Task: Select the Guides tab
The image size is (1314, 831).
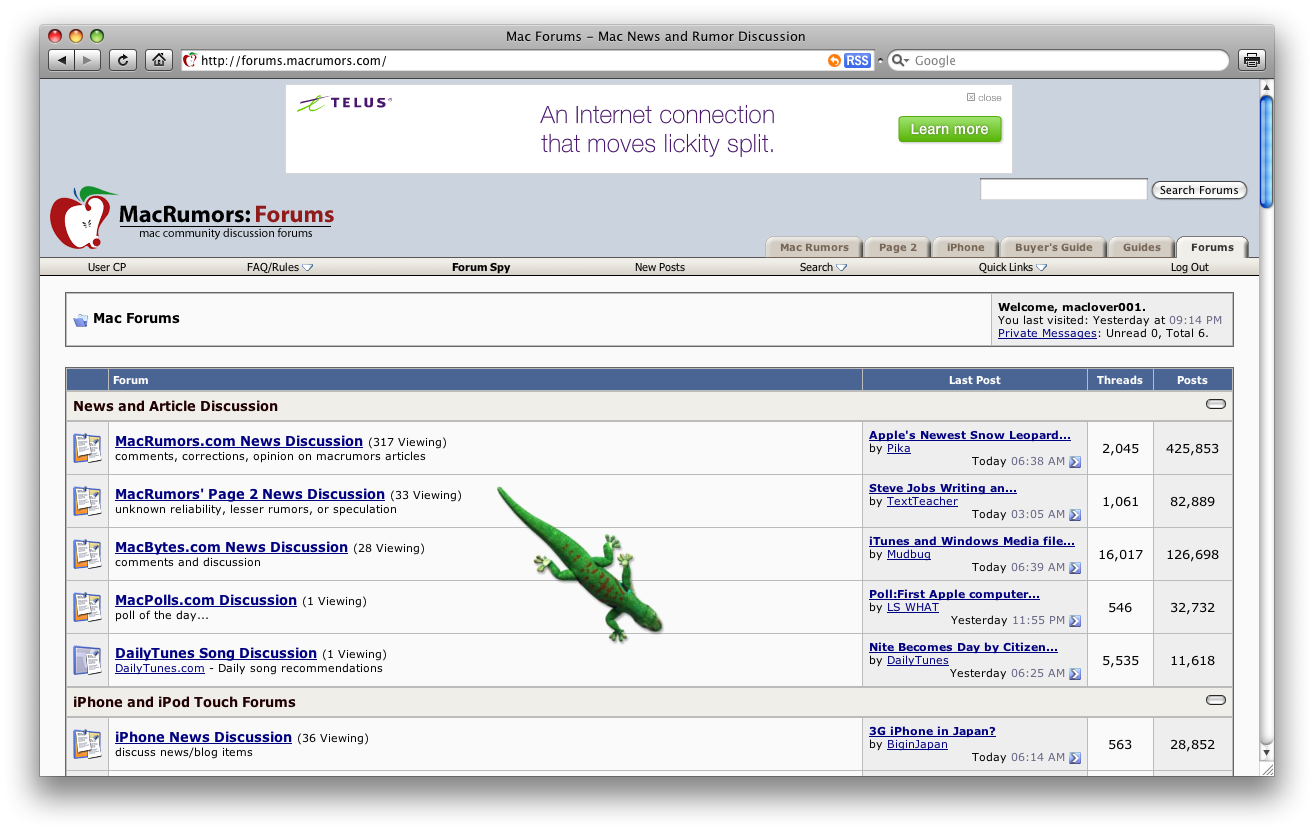Action: point(1142,247)
